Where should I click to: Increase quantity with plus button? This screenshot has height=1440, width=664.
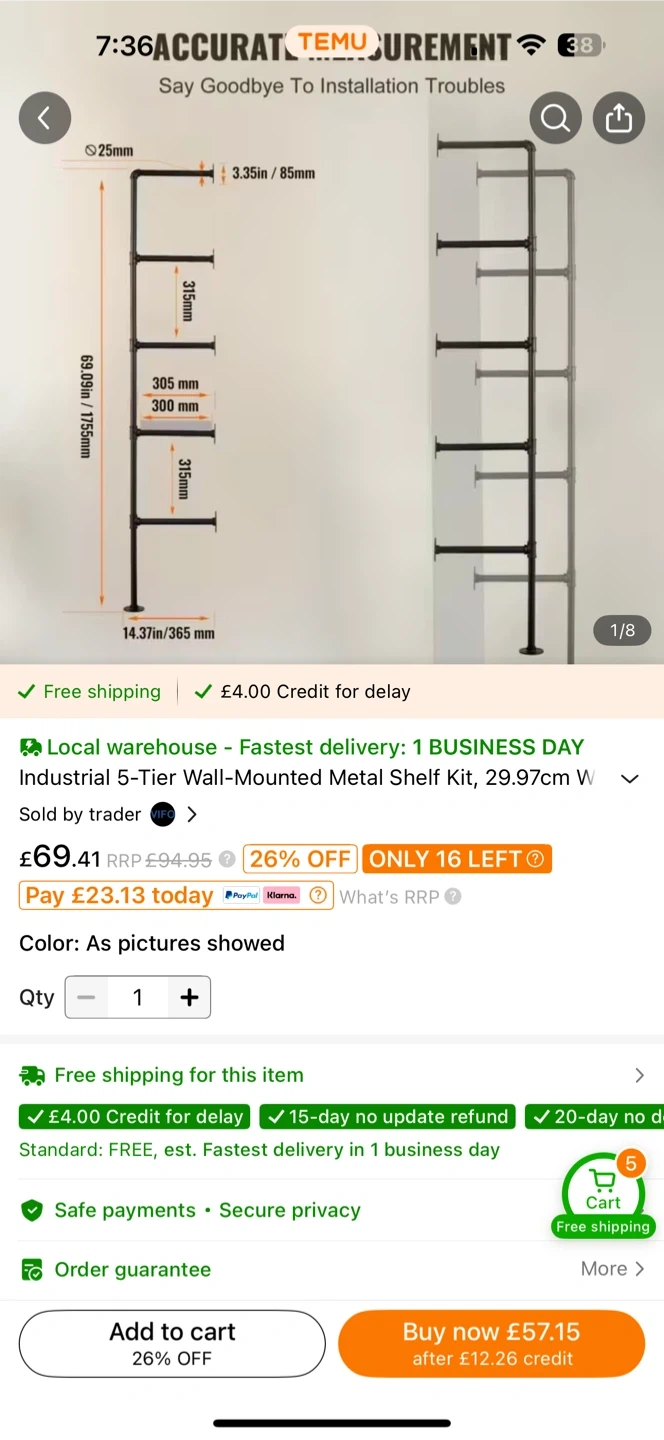(x=189, y=997)
